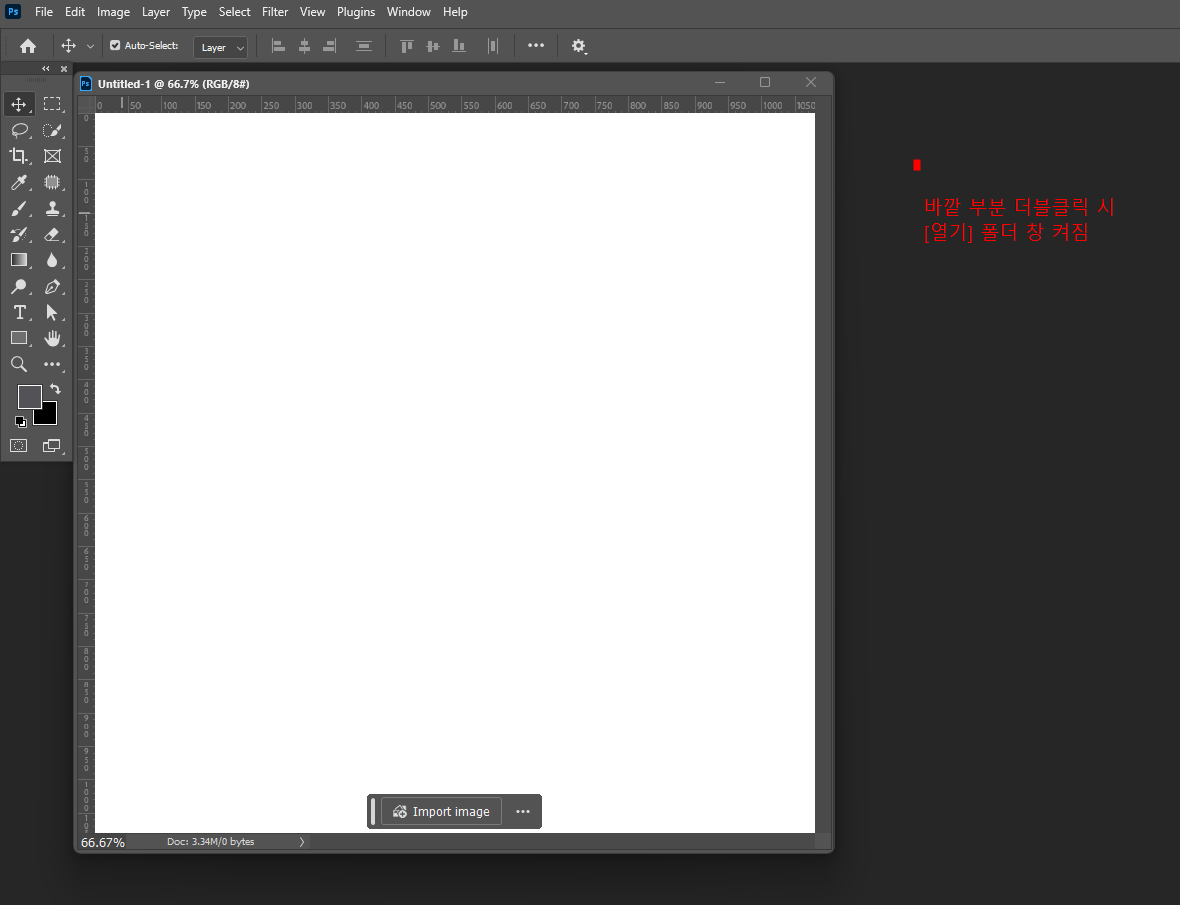Select the healing patch tool beside Eyedropper
Screen dimensions: 1180x905
click(x=52, y=182)
